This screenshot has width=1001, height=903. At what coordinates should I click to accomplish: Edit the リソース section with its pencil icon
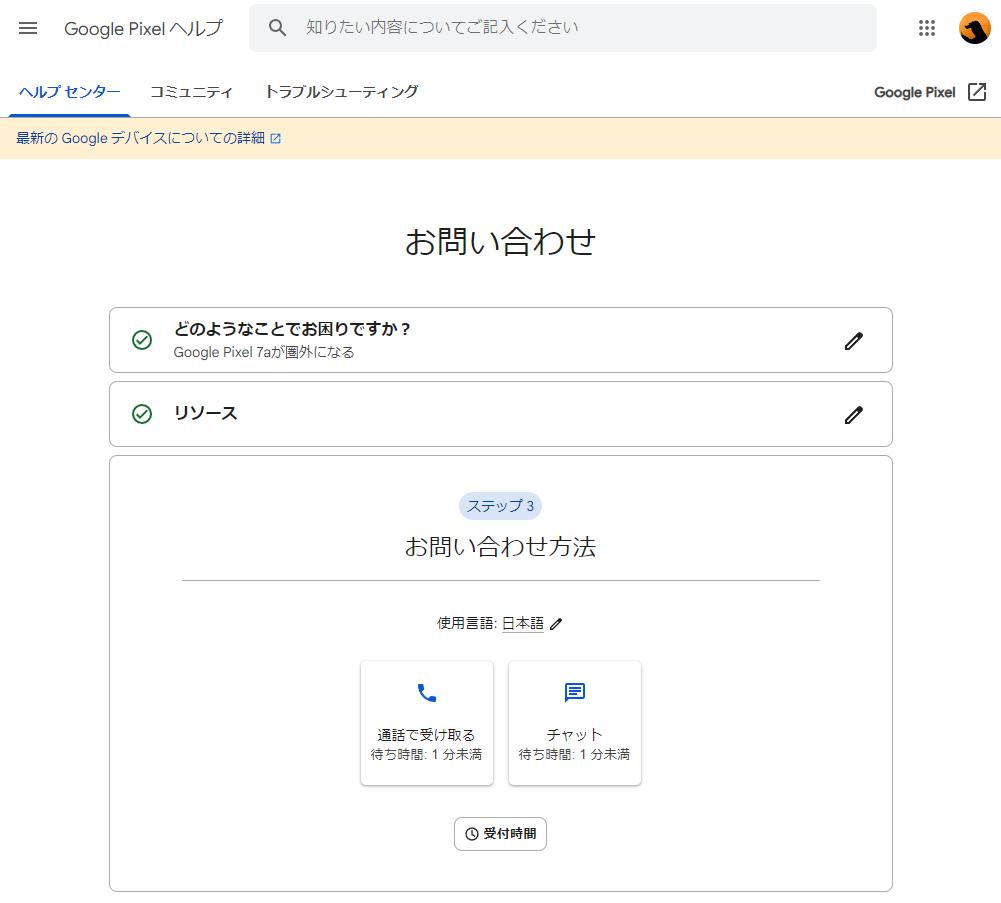click(x=853, y=414)
